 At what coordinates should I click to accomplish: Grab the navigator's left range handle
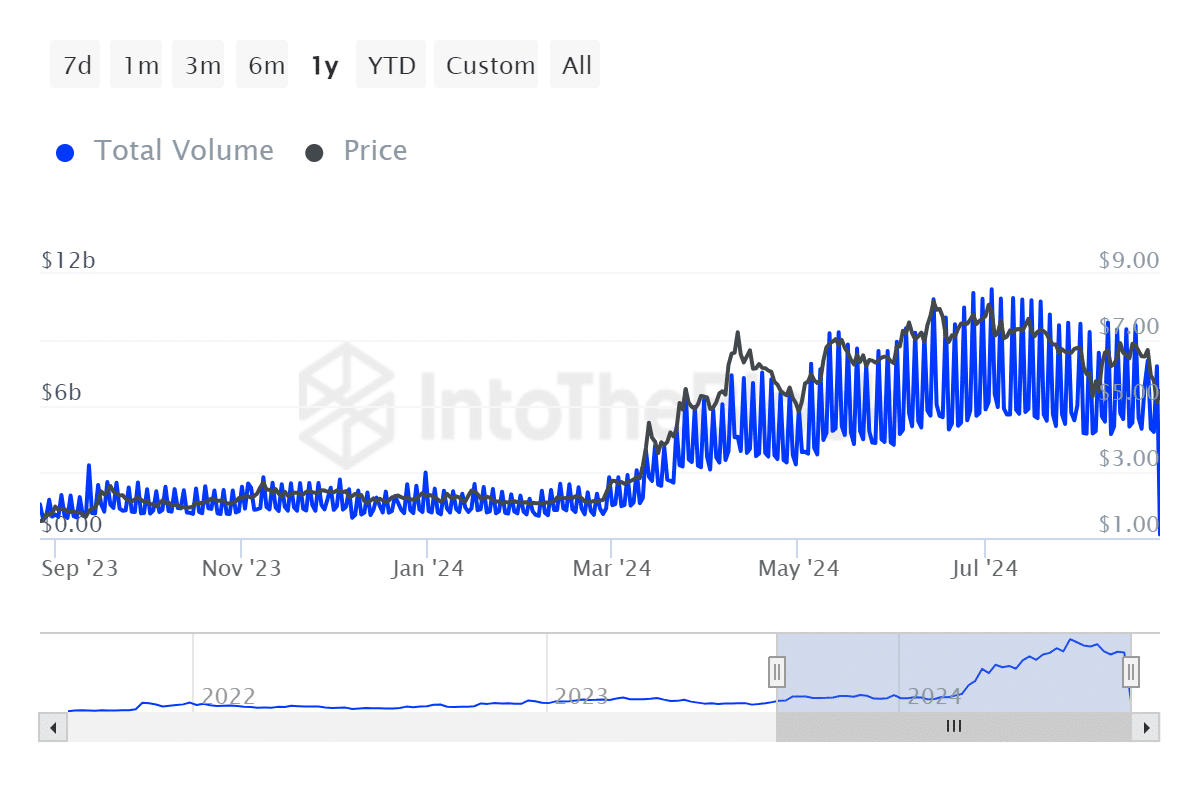777,671
